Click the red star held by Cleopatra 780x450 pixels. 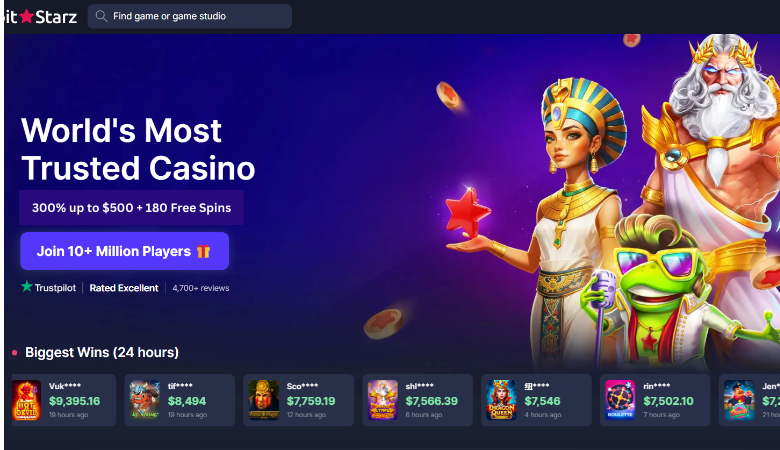point(468,212)
